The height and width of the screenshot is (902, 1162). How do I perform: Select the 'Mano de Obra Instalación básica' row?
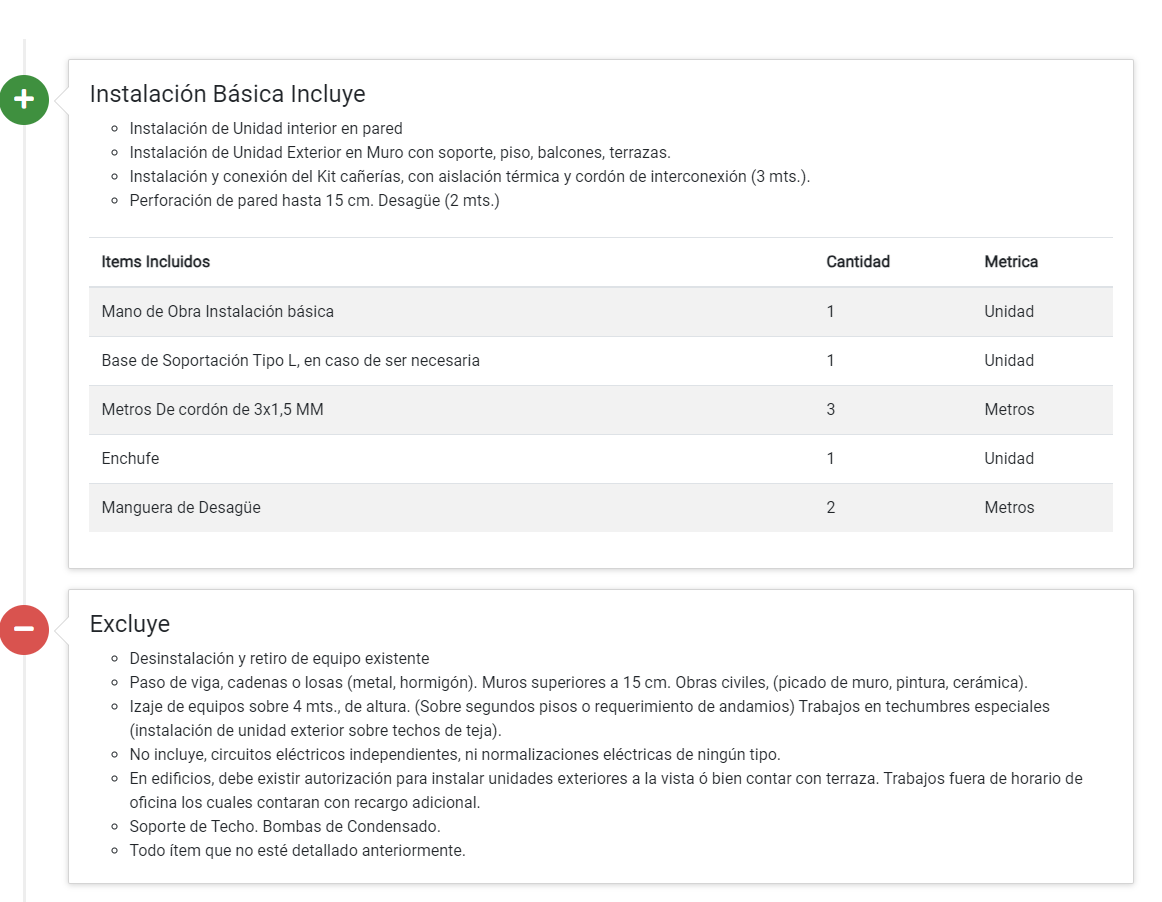[218, 312]
